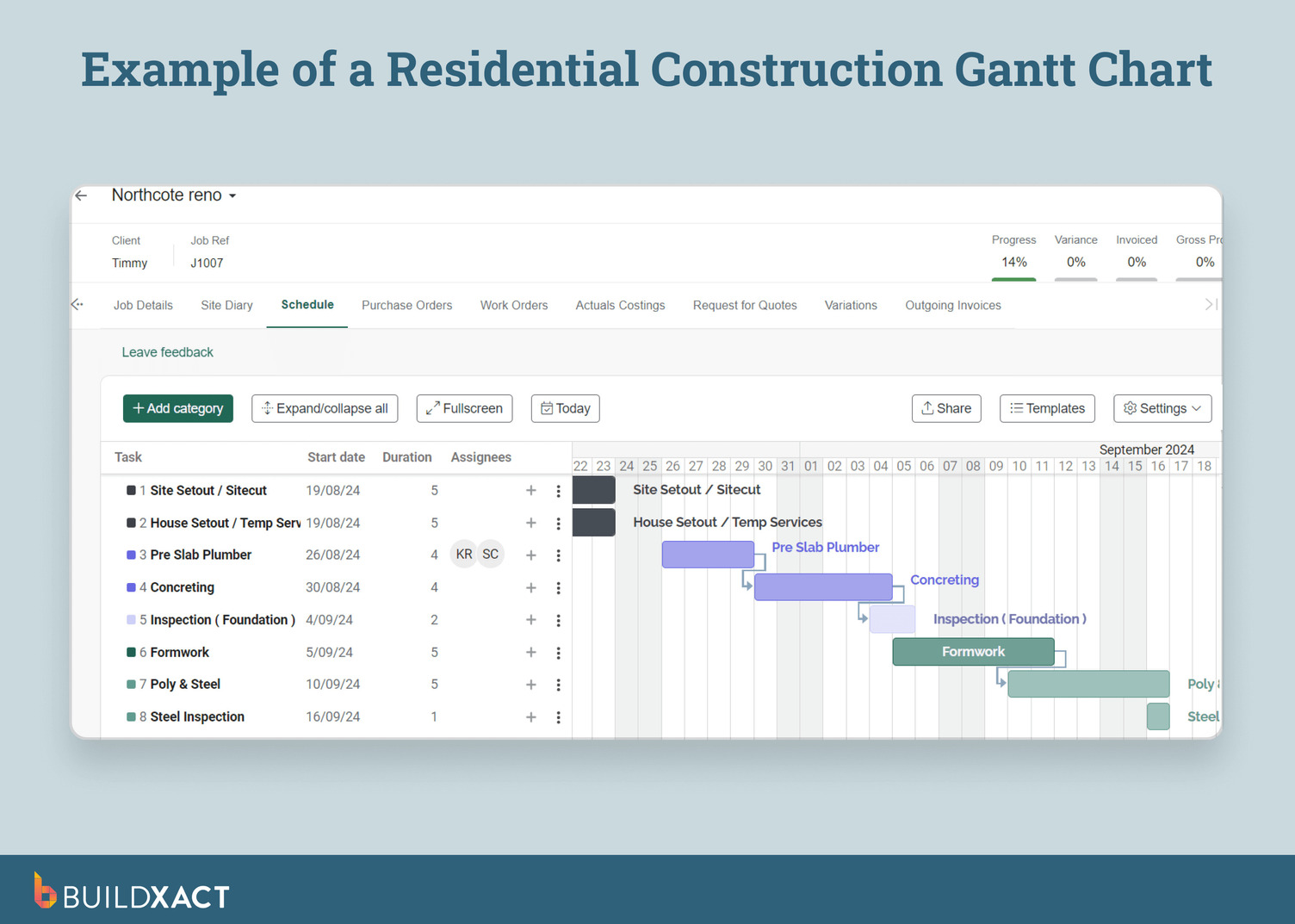
Task: Open the Northcote reno job dropdown
Action: tap(231, 195)
